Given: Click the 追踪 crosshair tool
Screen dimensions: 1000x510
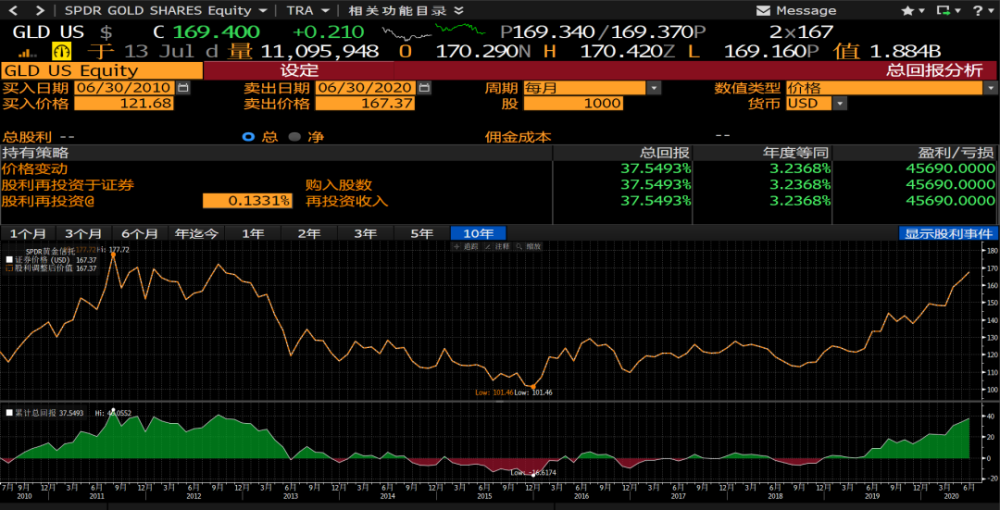Looking at the screenshot, I should point(466,246).
